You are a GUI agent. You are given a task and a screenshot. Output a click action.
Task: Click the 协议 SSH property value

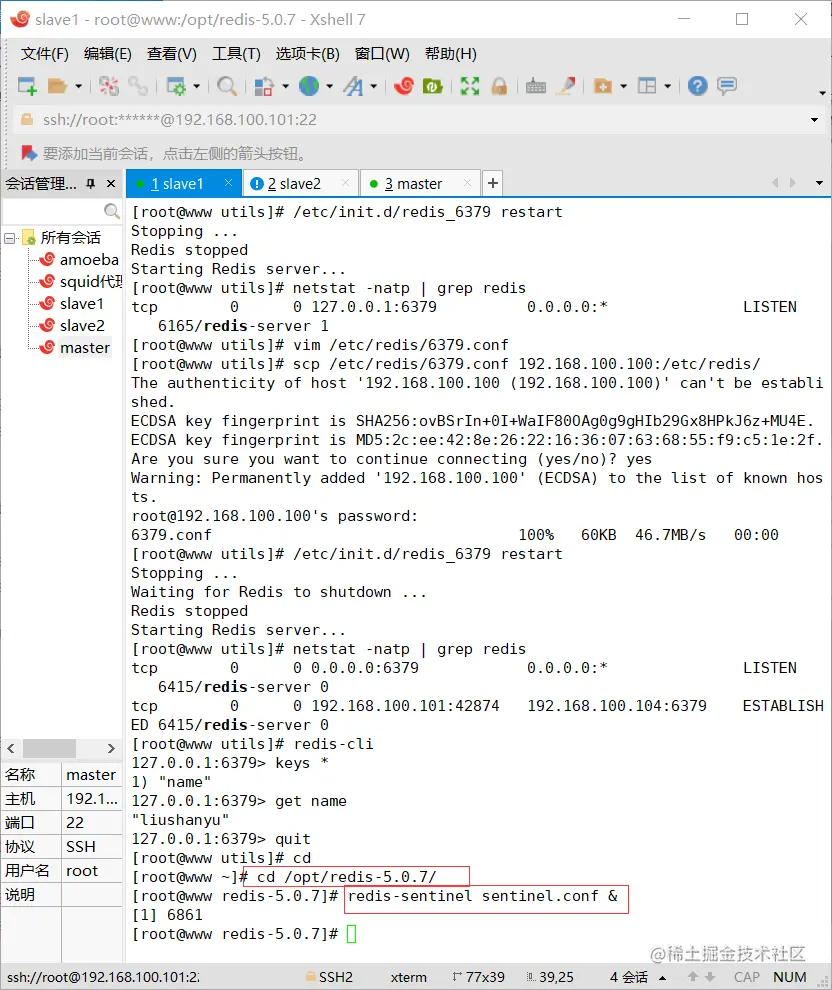click(x=92, y=847)
